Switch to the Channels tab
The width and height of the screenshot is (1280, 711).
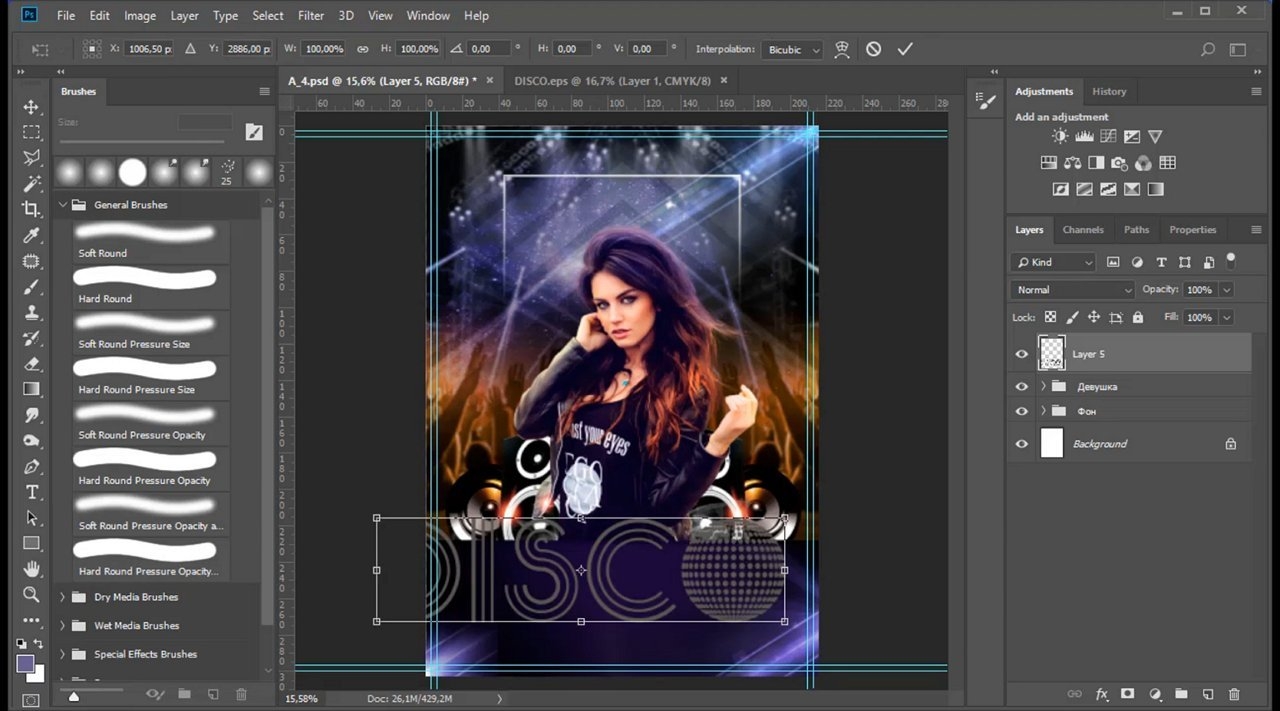point(1083,230)
